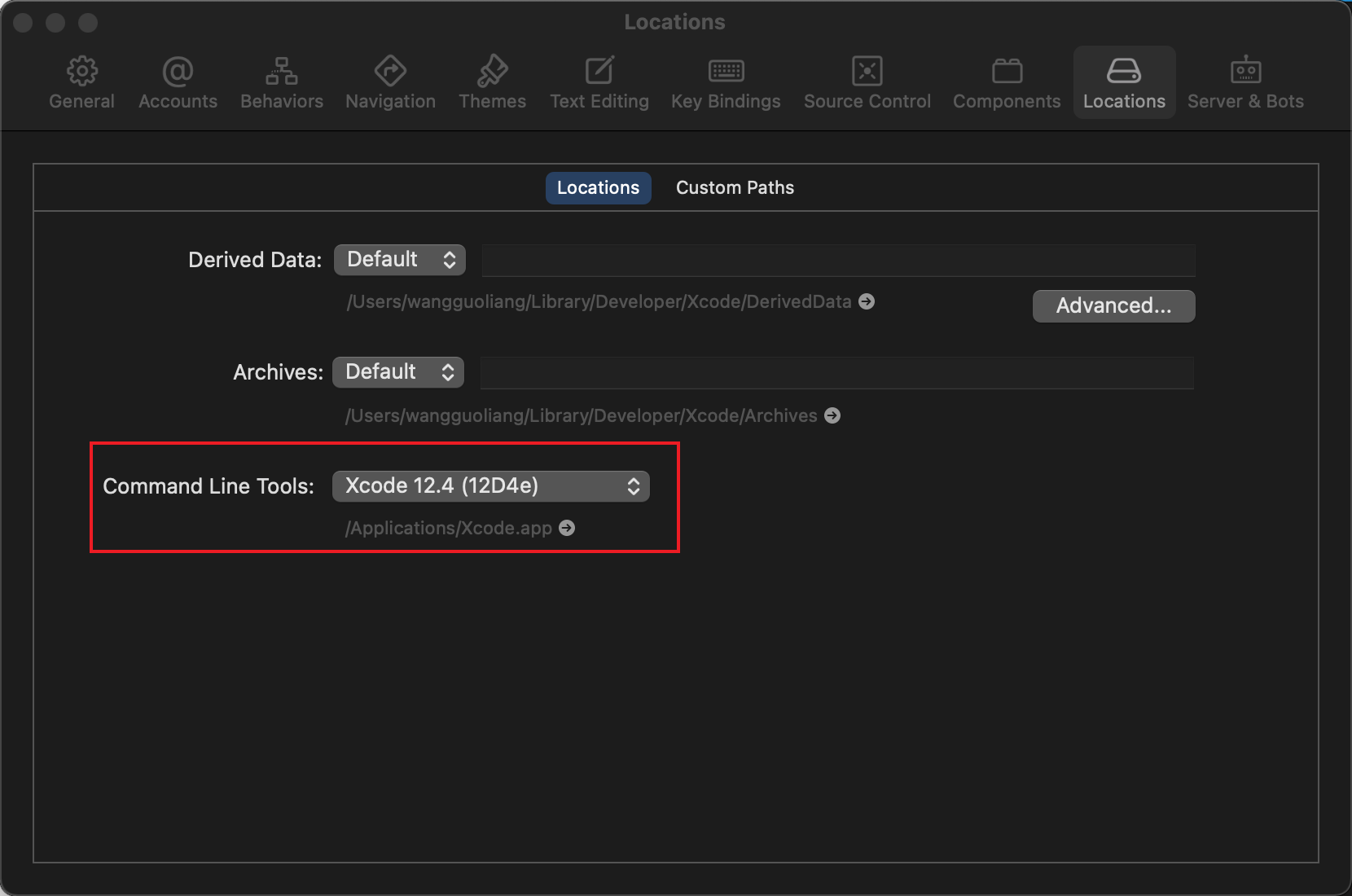Open the Derived Data location dropdown
The height and width of the screenshot is (896, 1352).
coord(399,259)
